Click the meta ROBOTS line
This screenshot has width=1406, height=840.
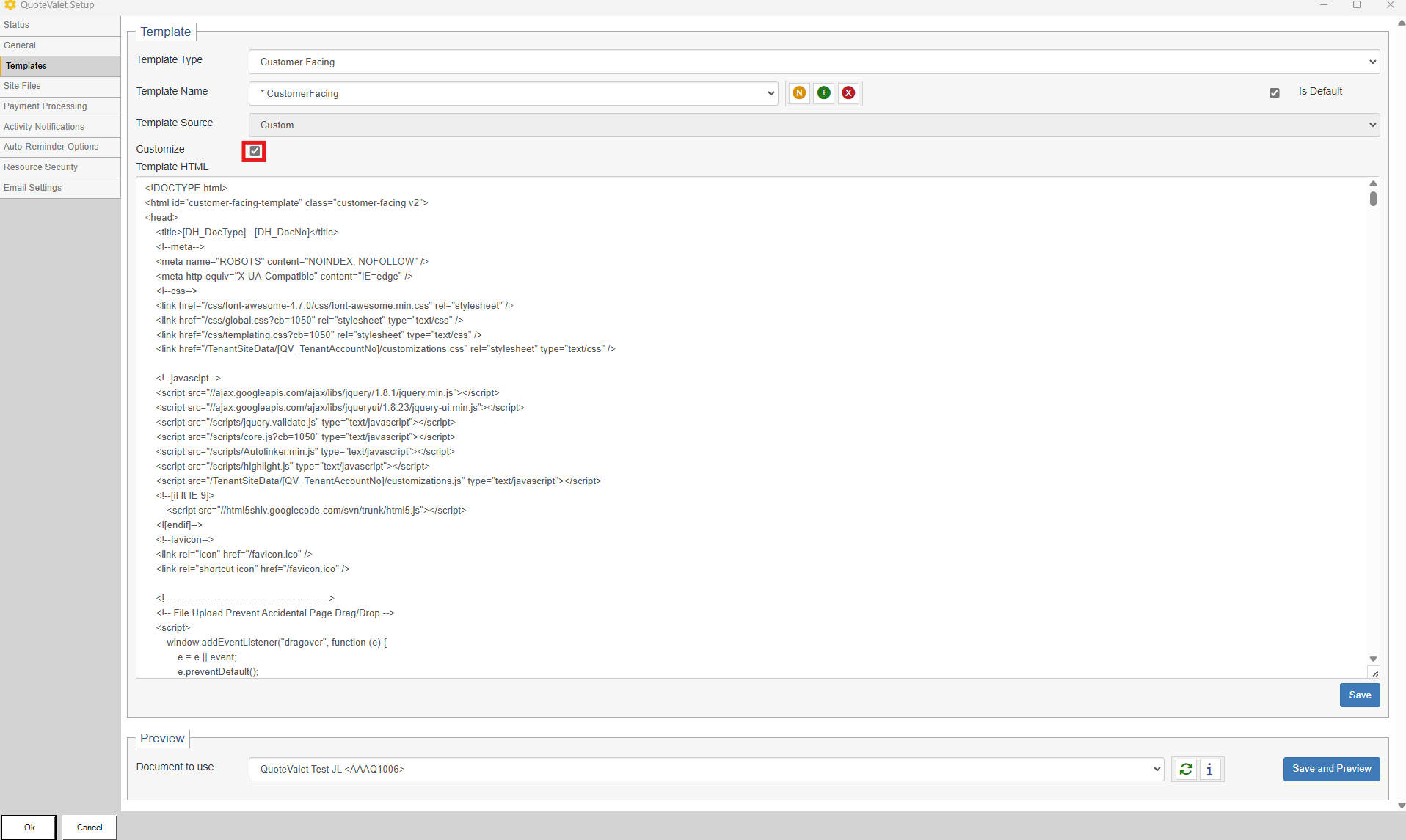[291, 261]
